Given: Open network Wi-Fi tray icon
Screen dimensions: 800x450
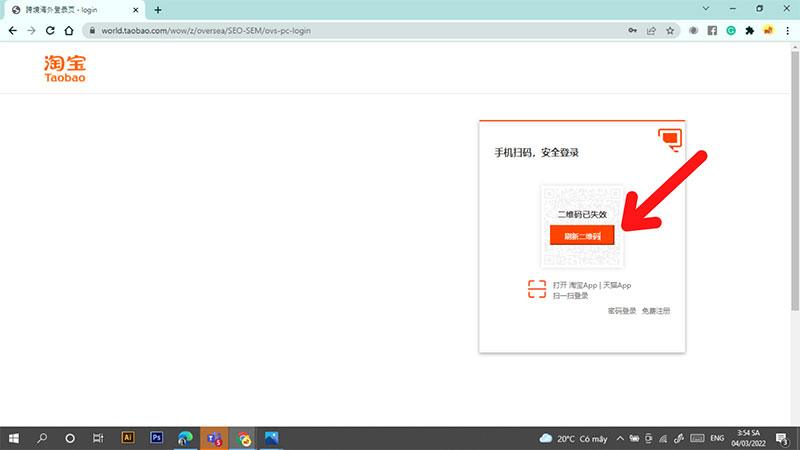Looking at the screenshot, I should 663,438.
